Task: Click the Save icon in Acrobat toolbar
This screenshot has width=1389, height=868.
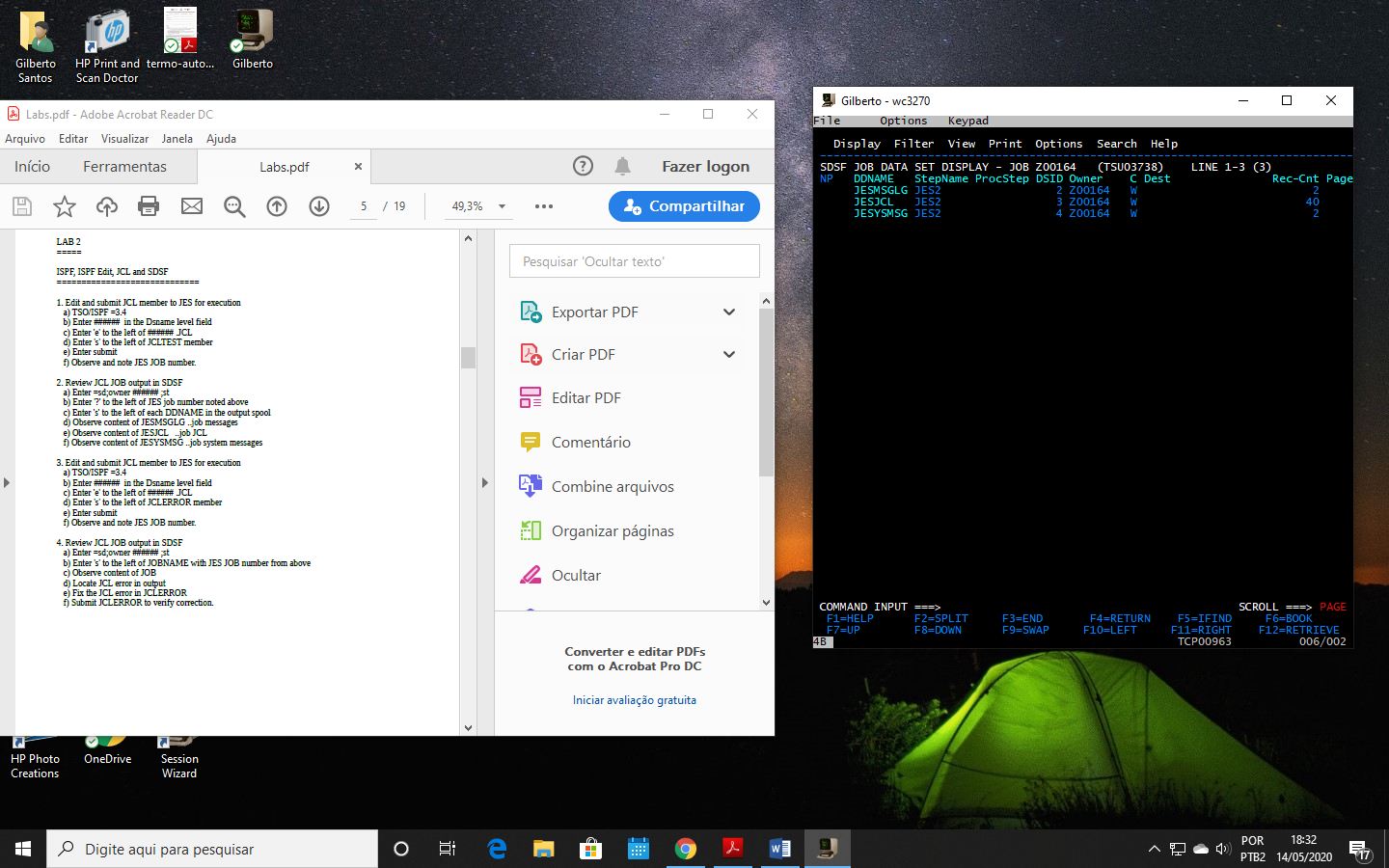Action: coord(22,205)
